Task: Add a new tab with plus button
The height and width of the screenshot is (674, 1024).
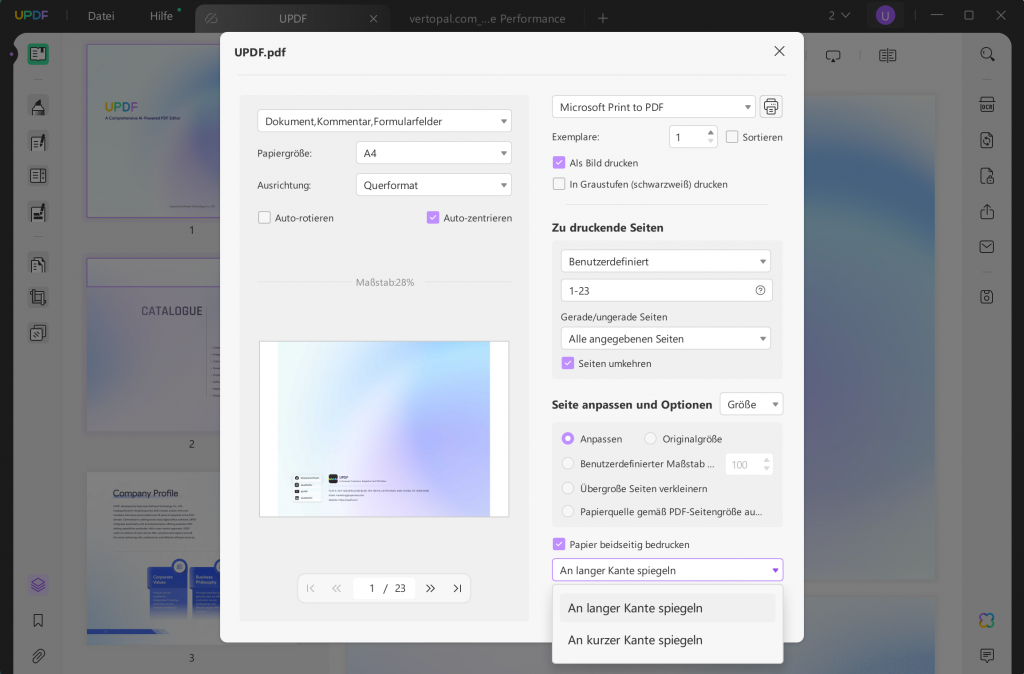Action: coord(603,18)
